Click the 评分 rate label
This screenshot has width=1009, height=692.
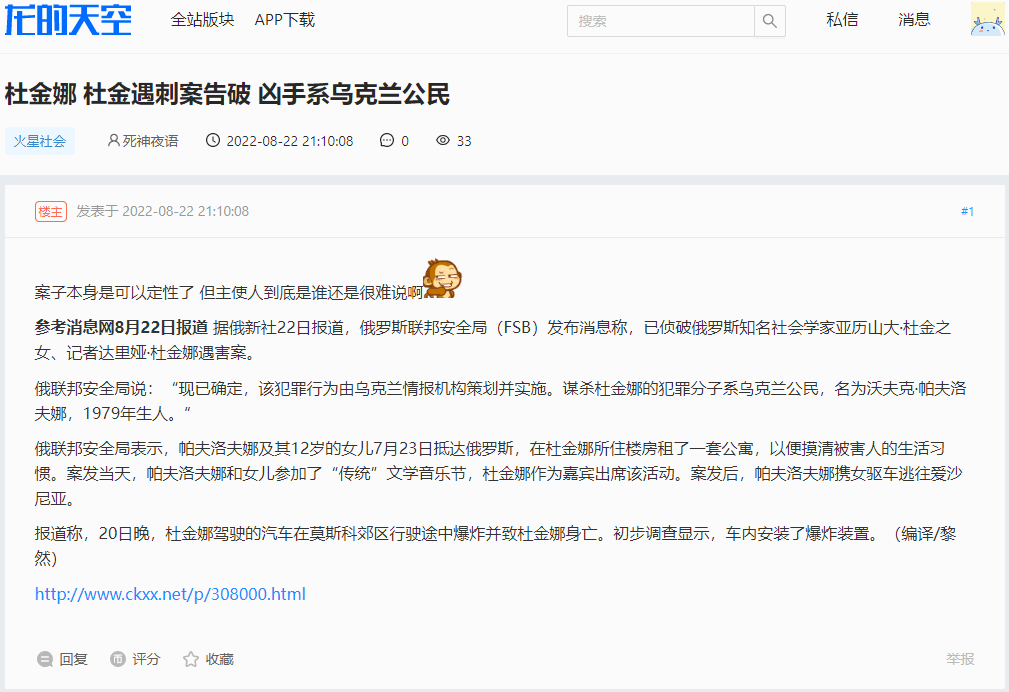coord(146,659)
